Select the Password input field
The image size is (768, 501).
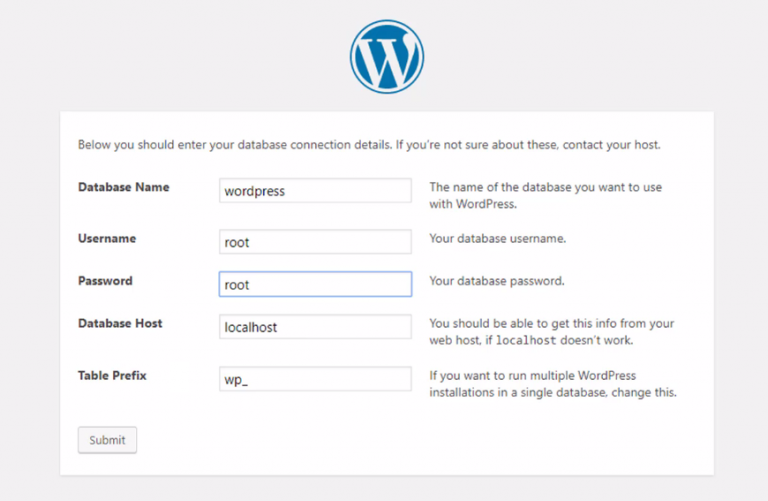click(x=315, y=284)
